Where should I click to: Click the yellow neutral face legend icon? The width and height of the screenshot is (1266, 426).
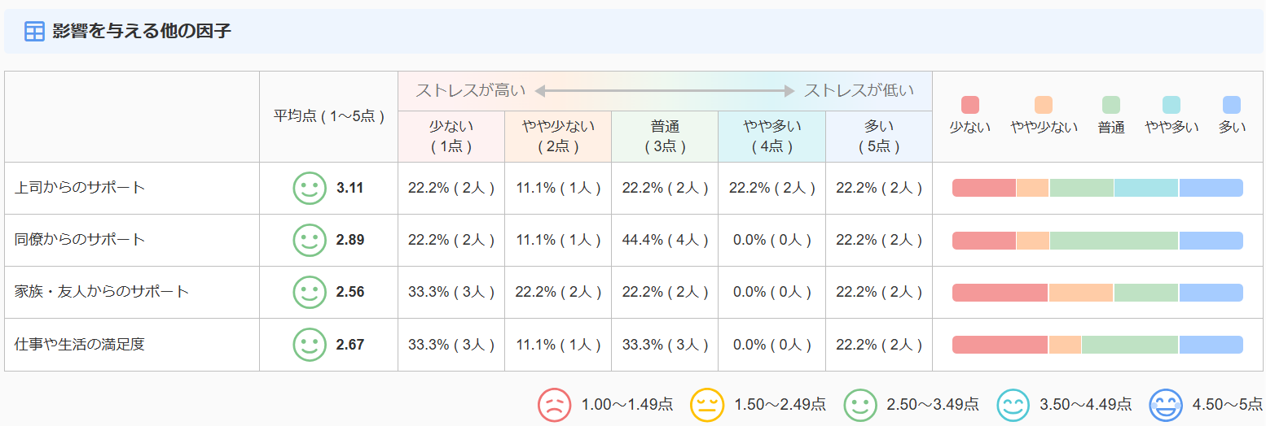708,404
